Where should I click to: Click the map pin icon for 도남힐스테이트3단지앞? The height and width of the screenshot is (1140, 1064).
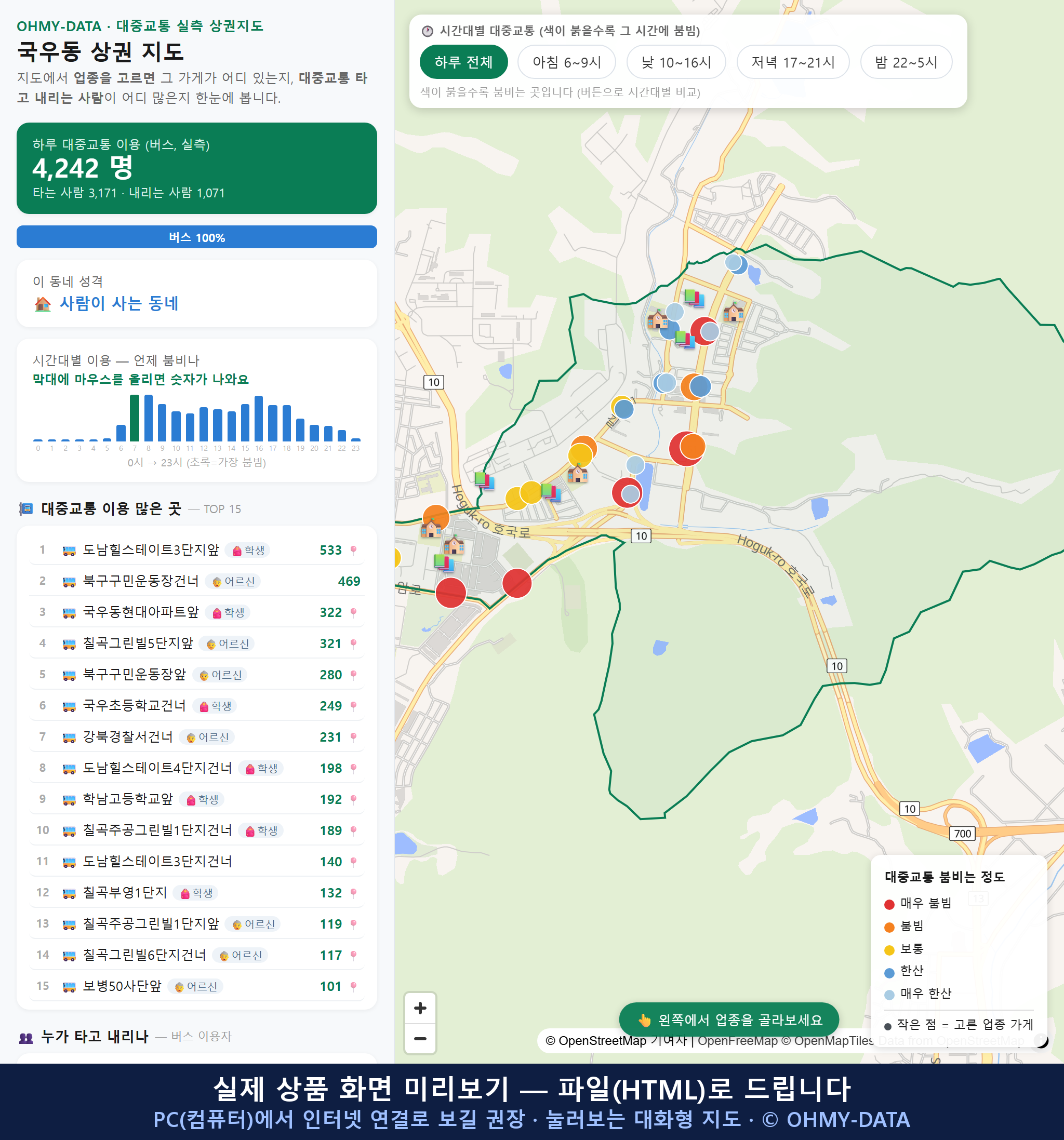(353, 551)
